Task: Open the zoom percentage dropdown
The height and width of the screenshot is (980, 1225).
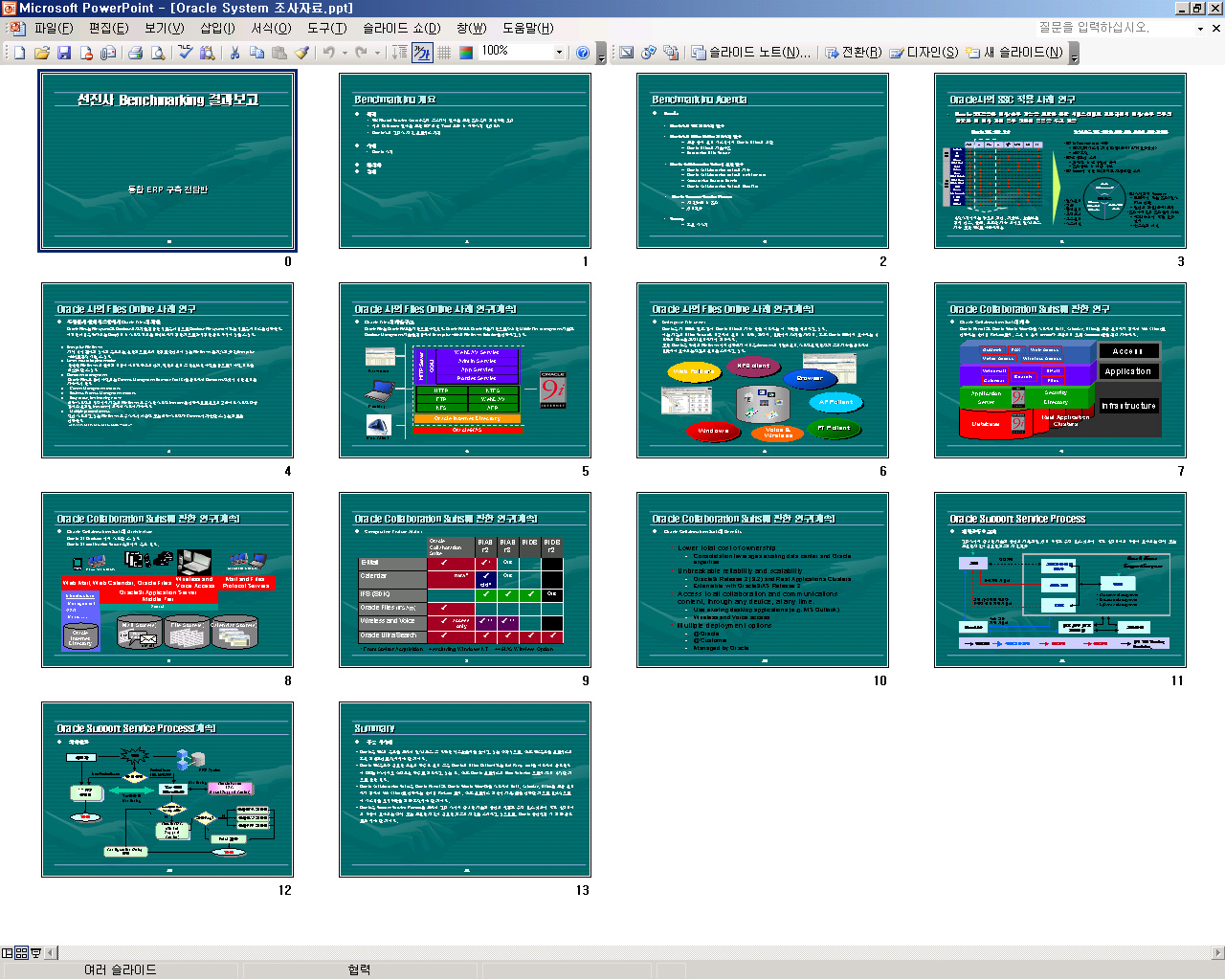Action: tap(560, 53)
